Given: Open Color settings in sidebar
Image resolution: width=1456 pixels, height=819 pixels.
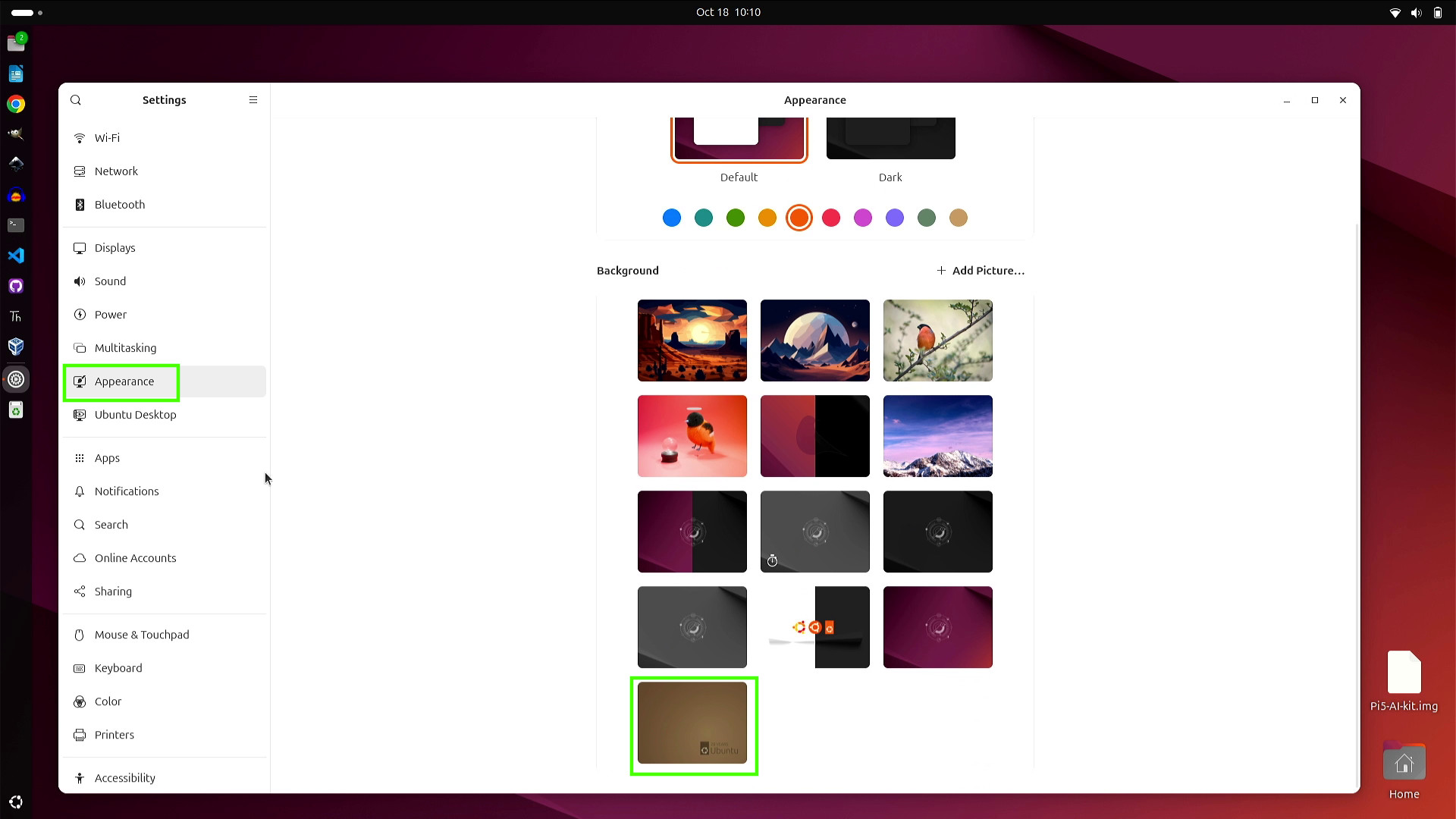Looking at the screenshot, I should pyautogui.click(x=107, y=701).
